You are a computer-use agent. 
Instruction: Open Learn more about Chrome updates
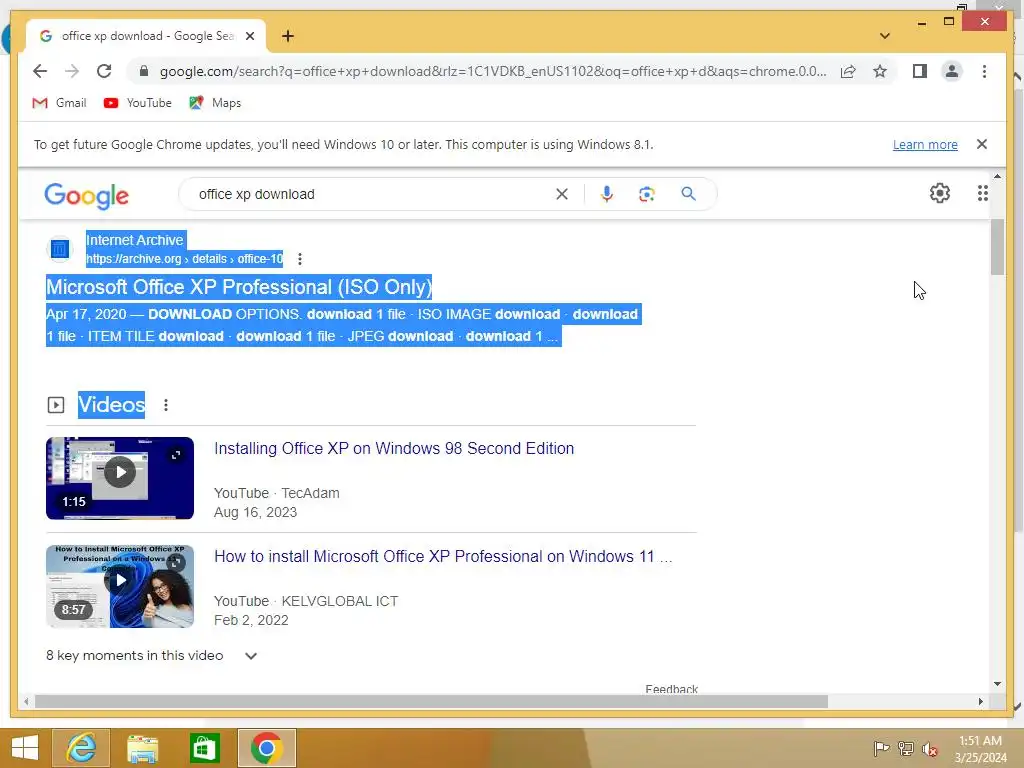point(925,144)
